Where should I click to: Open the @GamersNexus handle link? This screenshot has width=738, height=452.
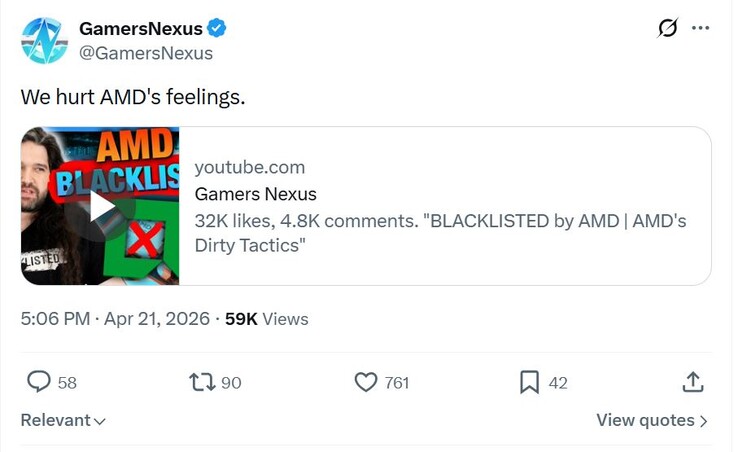click(146, 53)
